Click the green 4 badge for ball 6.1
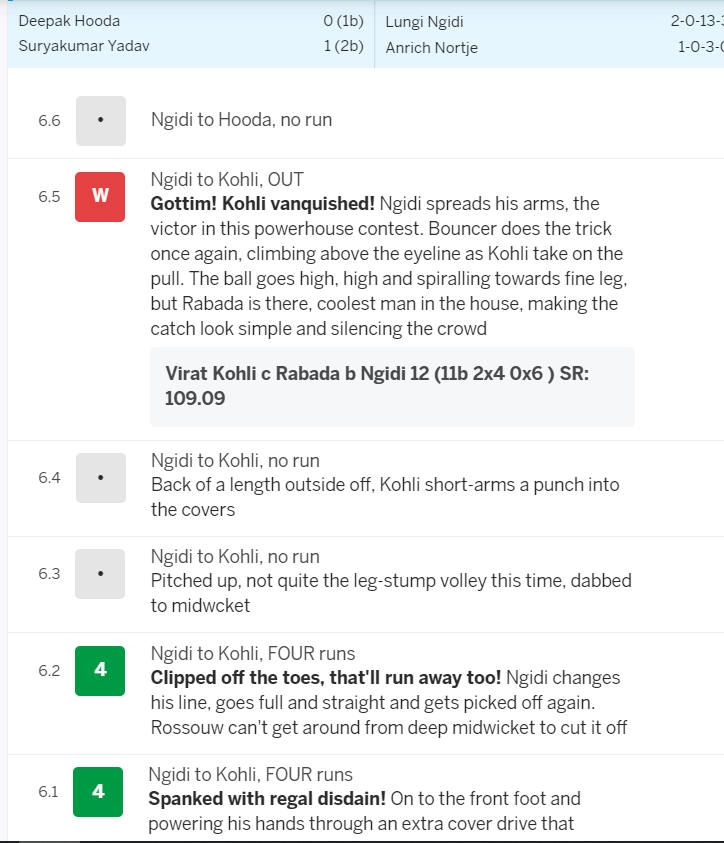 coord(98,792)
